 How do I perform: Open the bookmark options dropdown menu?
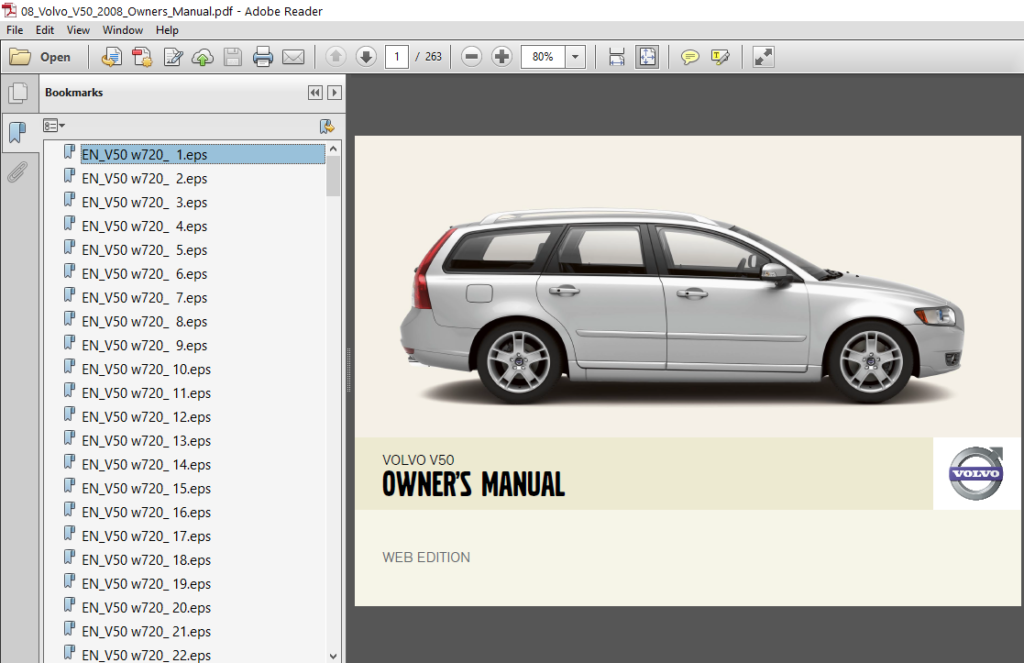pos(54,125)
